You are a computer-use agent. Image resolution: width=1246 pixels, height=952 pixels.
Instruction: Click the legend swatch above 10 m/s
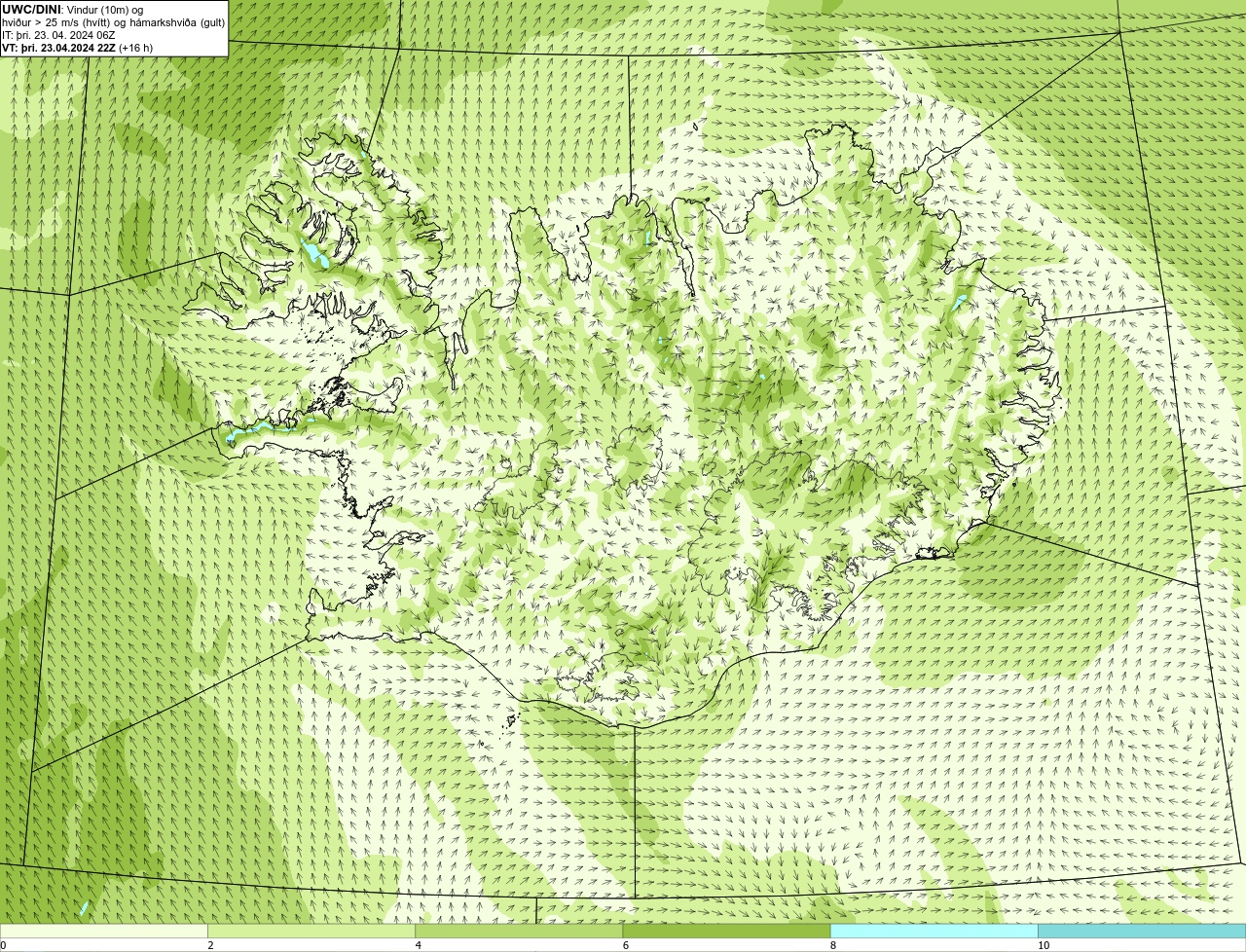(x=1142, y=931)
